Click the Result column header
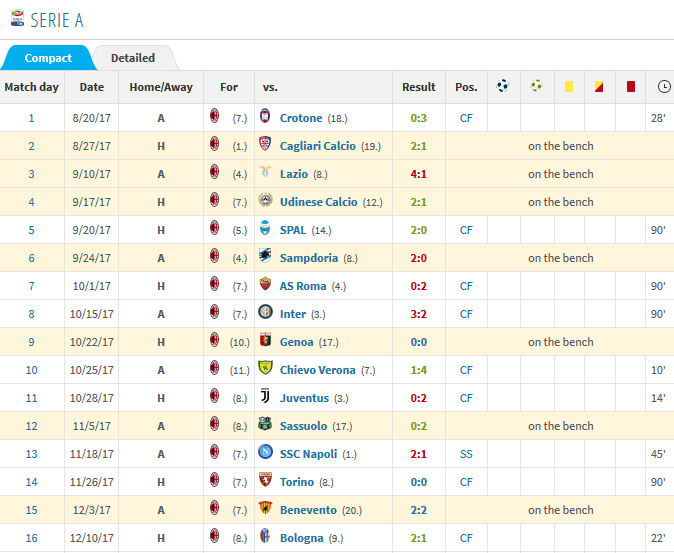Screen dimensions: 674x553 click(419, 87)
